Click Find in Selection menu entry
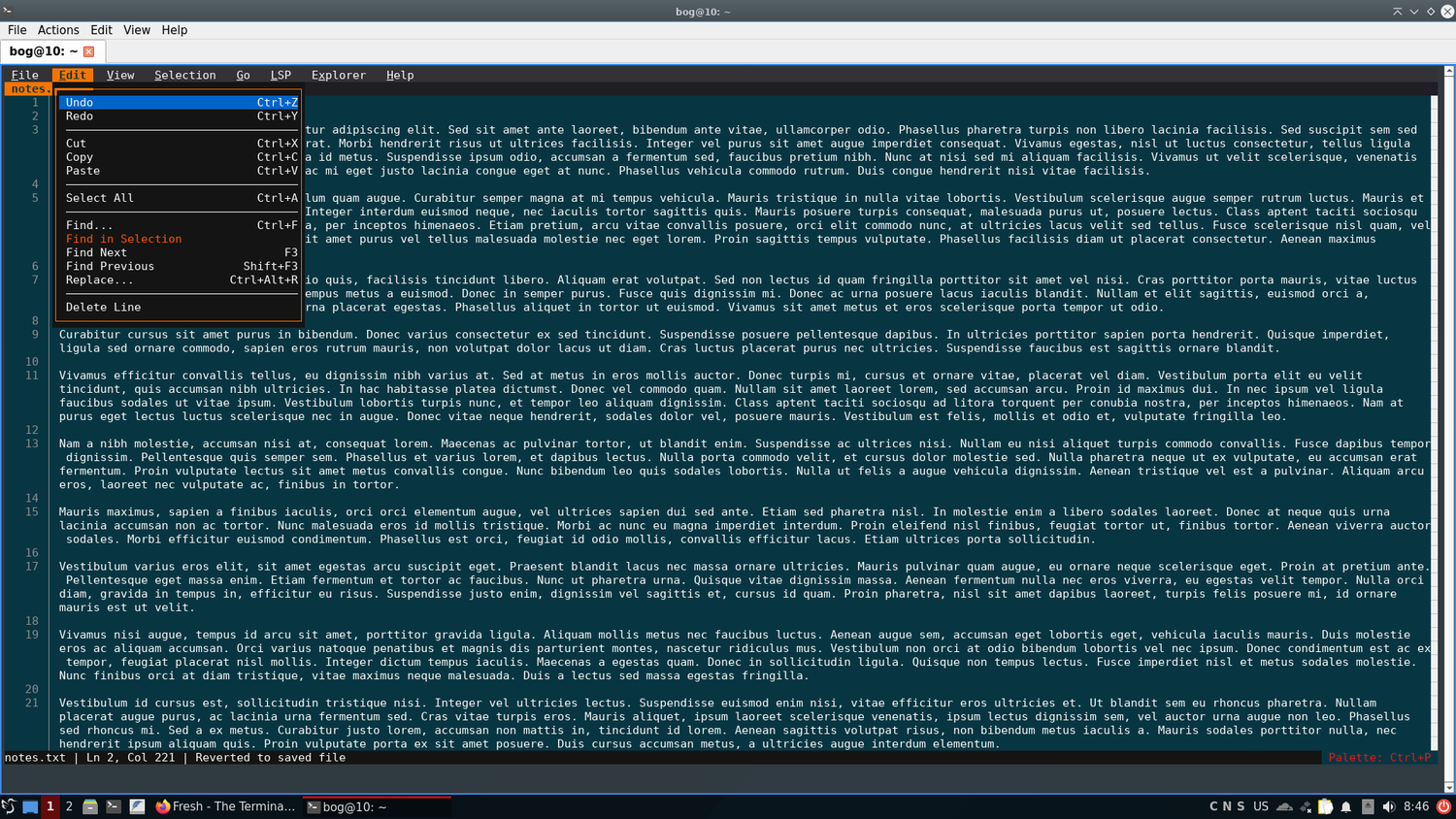 180,238
